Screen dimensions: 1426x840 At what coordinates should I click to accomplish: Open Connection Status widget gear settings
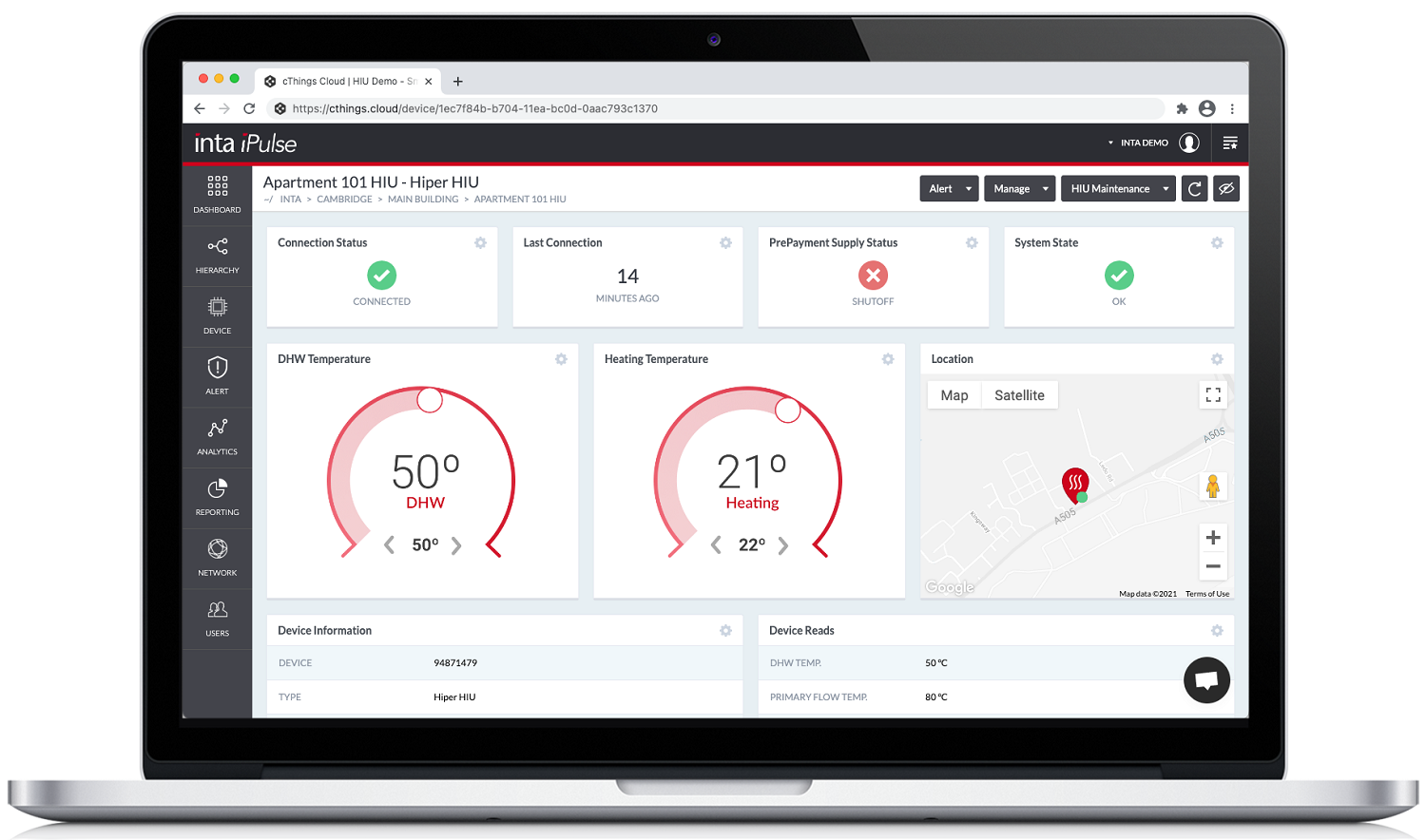point(480,243)
